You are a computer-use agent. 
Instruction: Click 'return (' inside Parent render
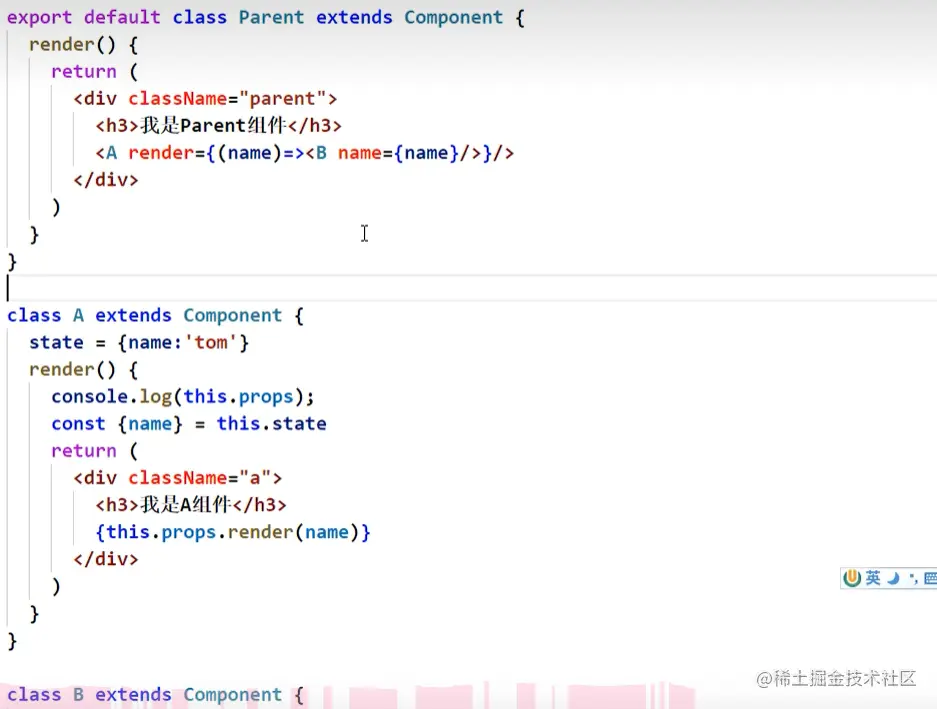pyautogui.click(x=94, y=72)
